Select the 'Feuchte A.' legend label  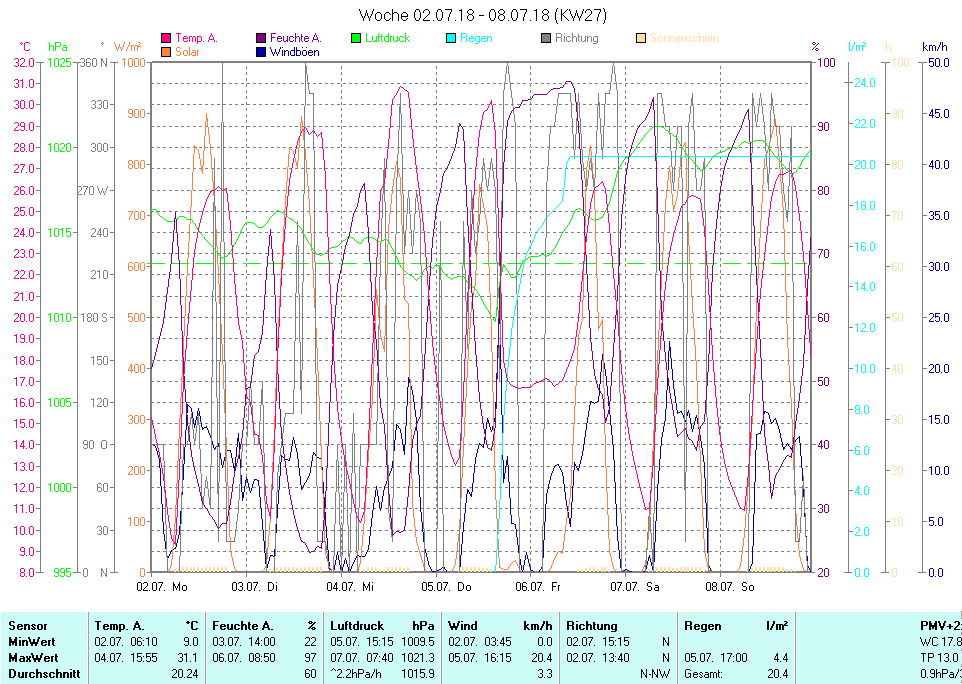click(x=296, y=38)
